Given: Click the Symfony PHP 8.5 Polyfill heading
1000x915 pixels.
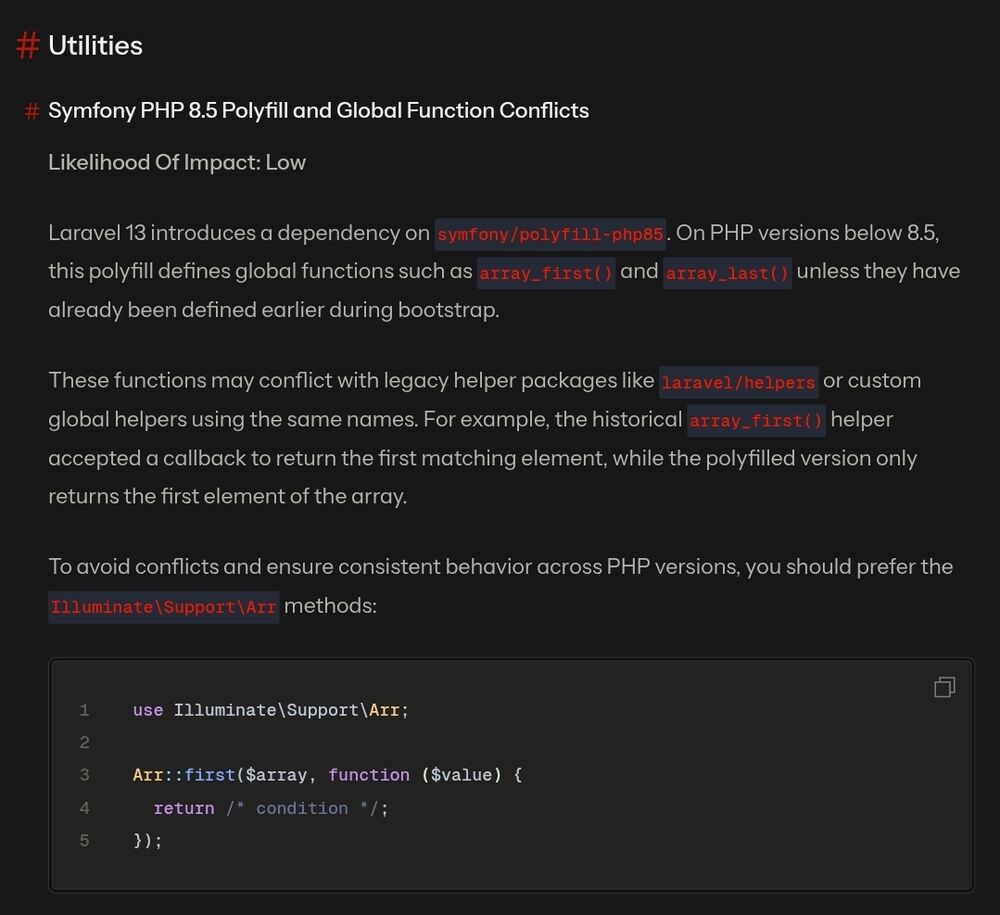Looking at the screenshot, I should coord(318,111).
